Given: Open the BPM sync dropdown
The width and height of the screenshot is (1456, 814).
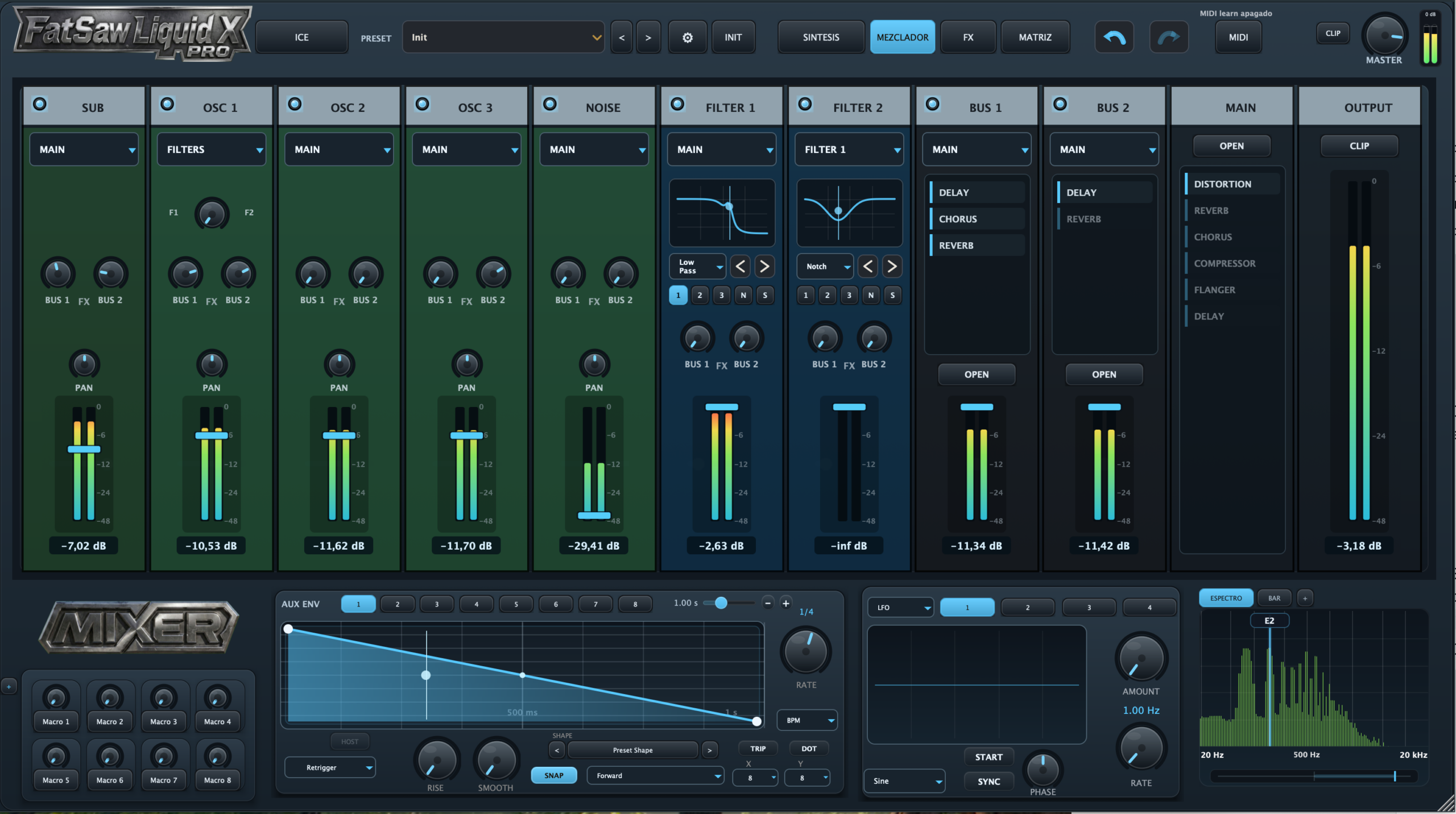Looking at the screenshot, I should click(x=807, y=720).
